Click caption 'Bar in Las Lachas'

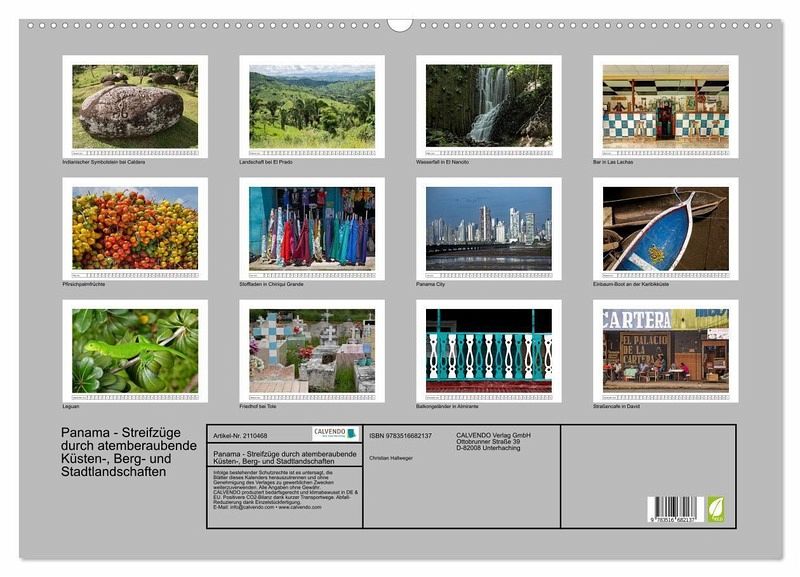[613, 162]
